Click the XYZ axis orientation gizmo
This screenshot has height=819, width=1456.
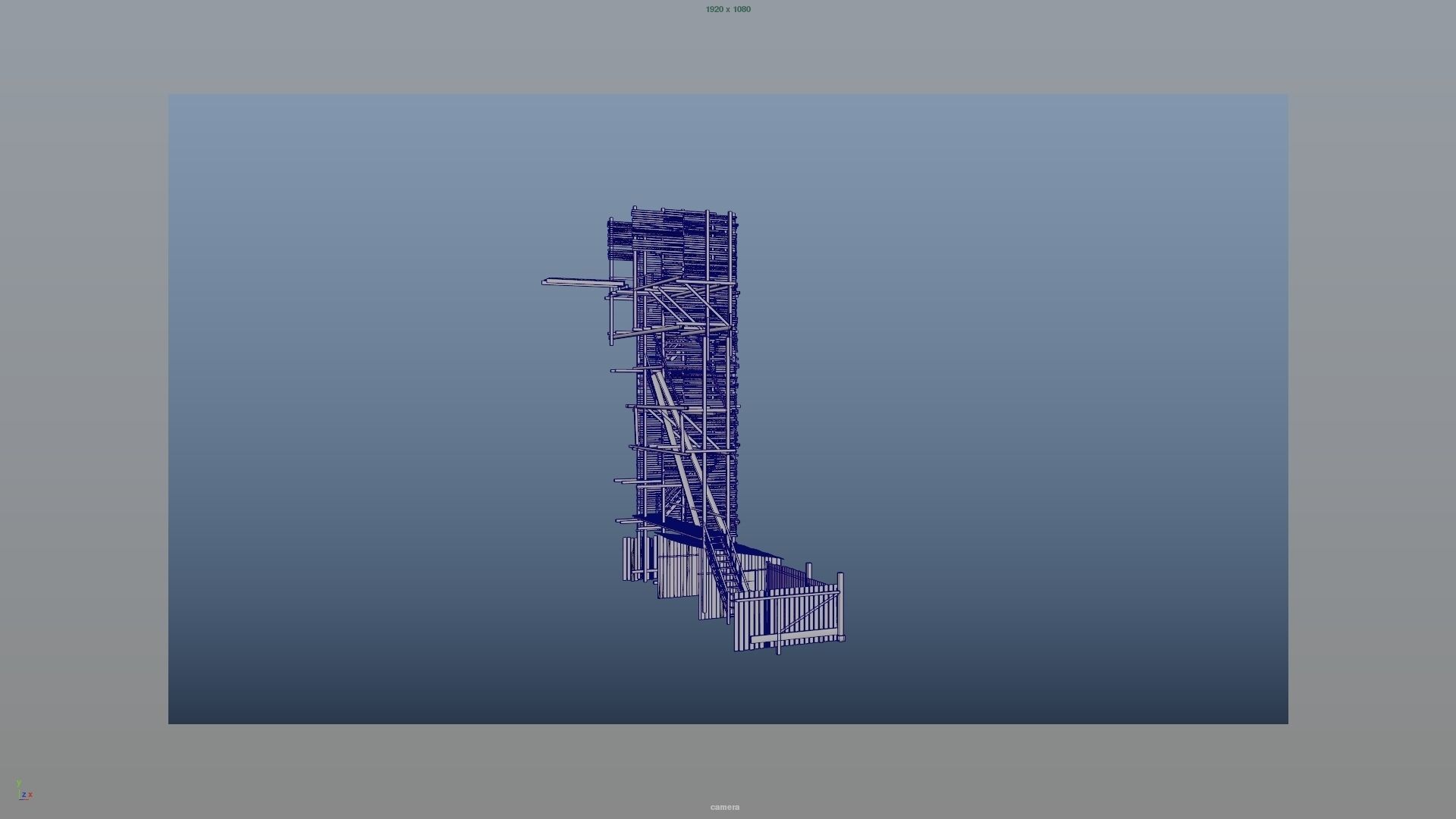(x=24, y=790)
